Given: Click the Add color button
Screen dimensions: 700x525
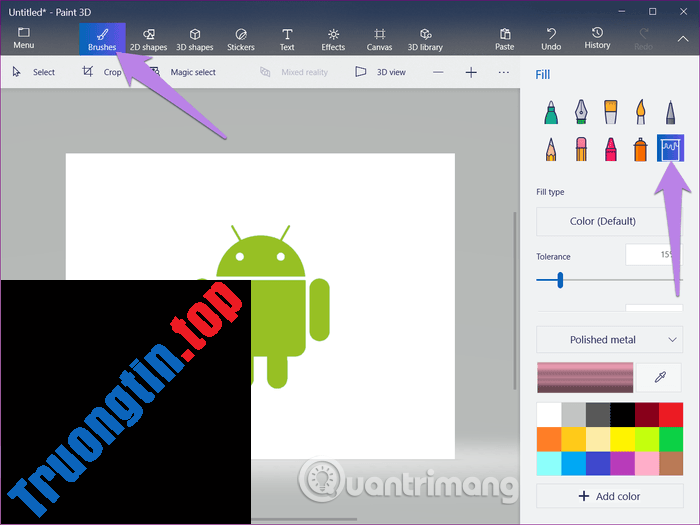Looking at the screenshot, I should pos(609,496).
